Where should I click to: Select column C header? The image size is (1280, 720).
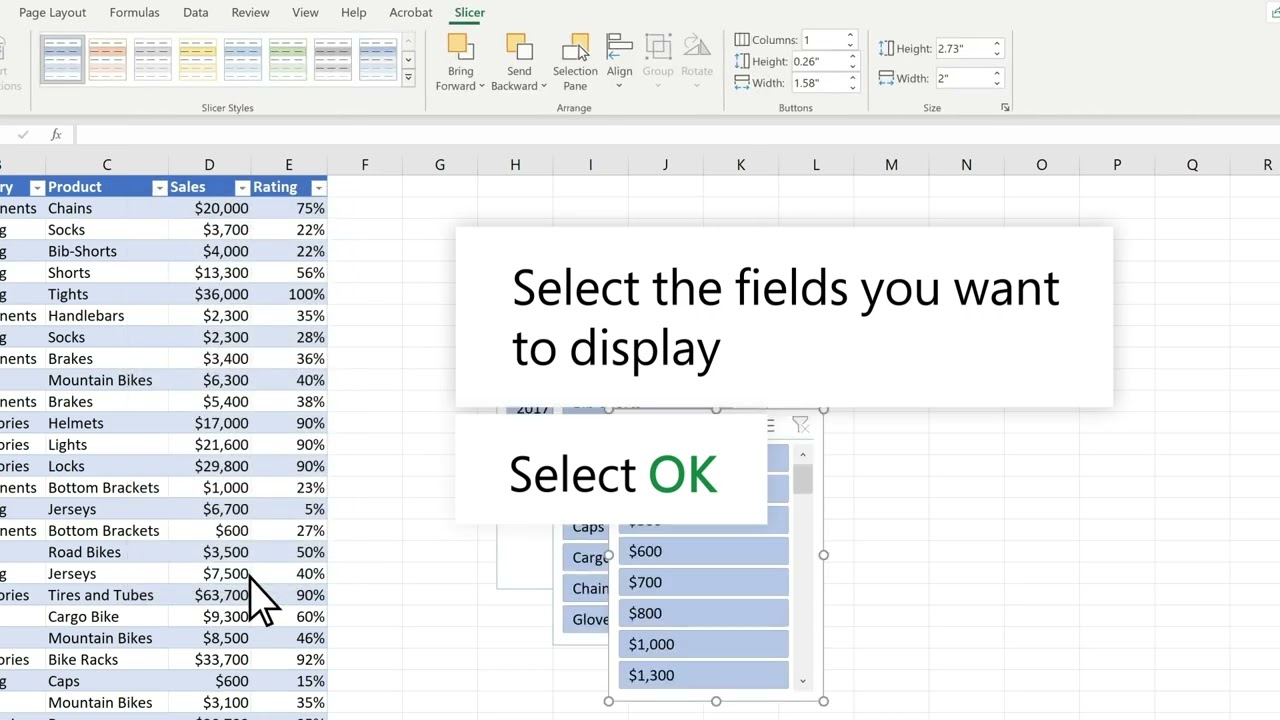107,165
